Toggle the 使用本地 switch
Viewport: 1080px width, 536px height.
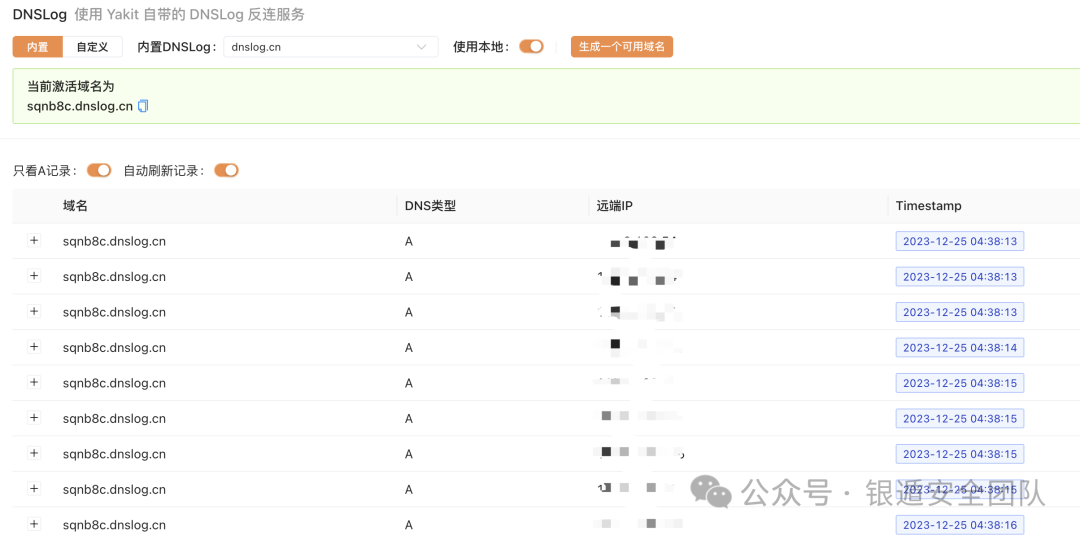[531, 46]
